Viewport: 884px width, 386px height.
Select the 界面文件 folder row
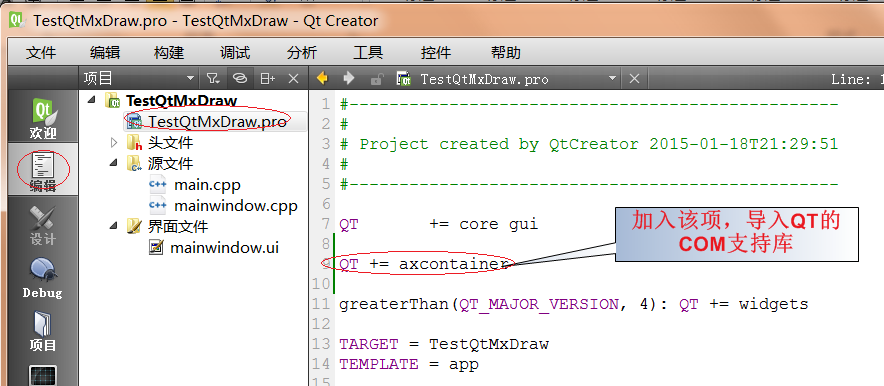pyautogui.click(x=178, y=227)
